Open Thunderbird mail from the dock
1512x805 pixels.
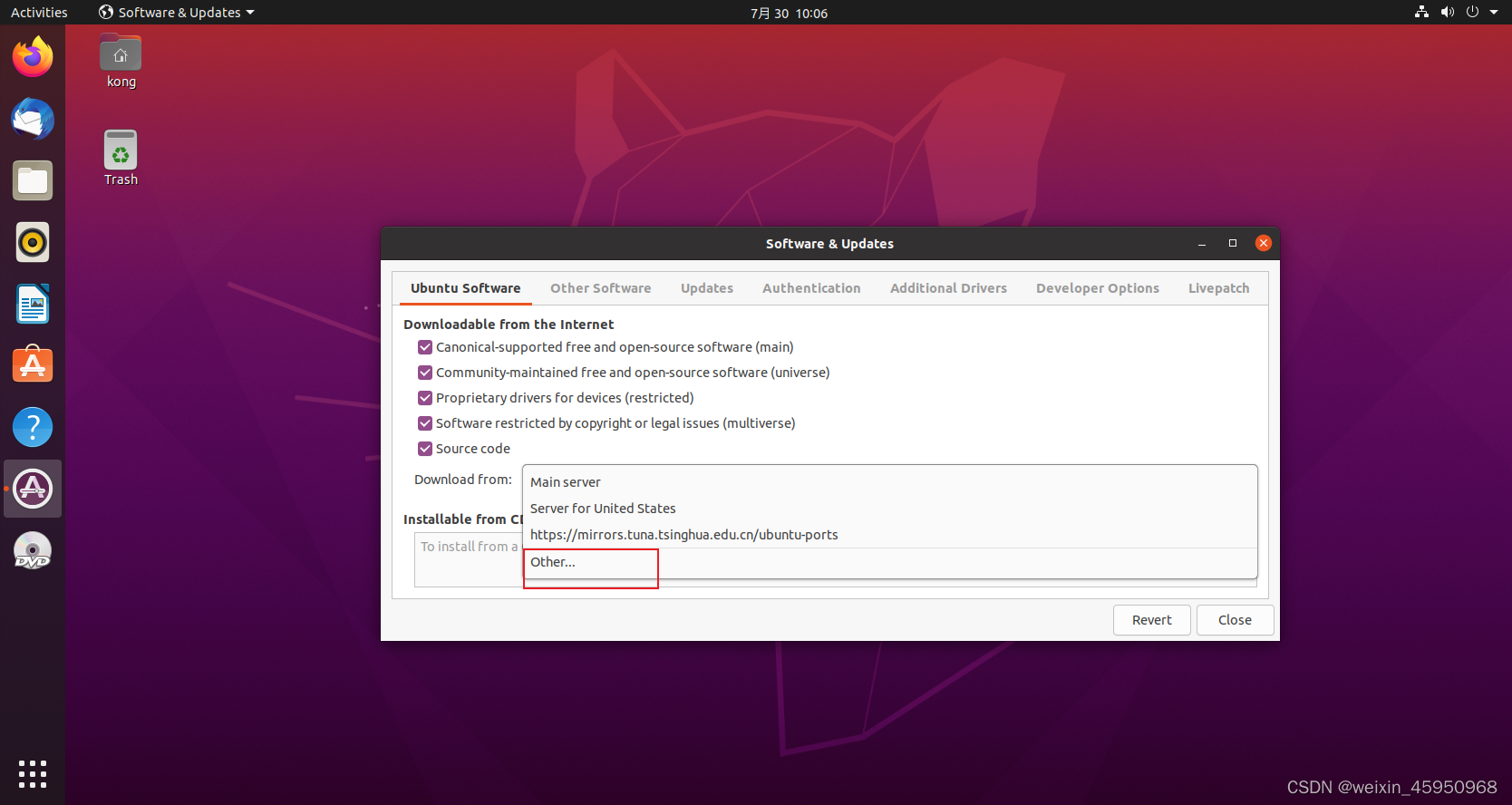pyautogui.click(x=33, y=119)
